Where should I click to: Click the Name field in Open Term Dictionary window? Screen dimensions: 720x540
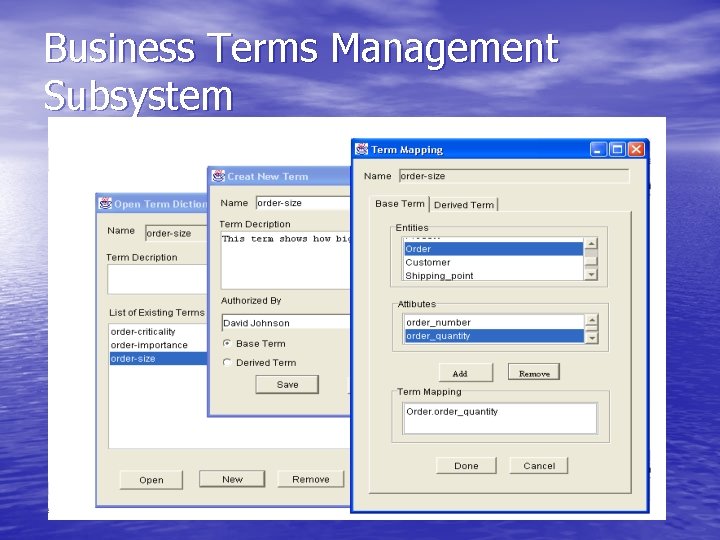coord(176,233)
